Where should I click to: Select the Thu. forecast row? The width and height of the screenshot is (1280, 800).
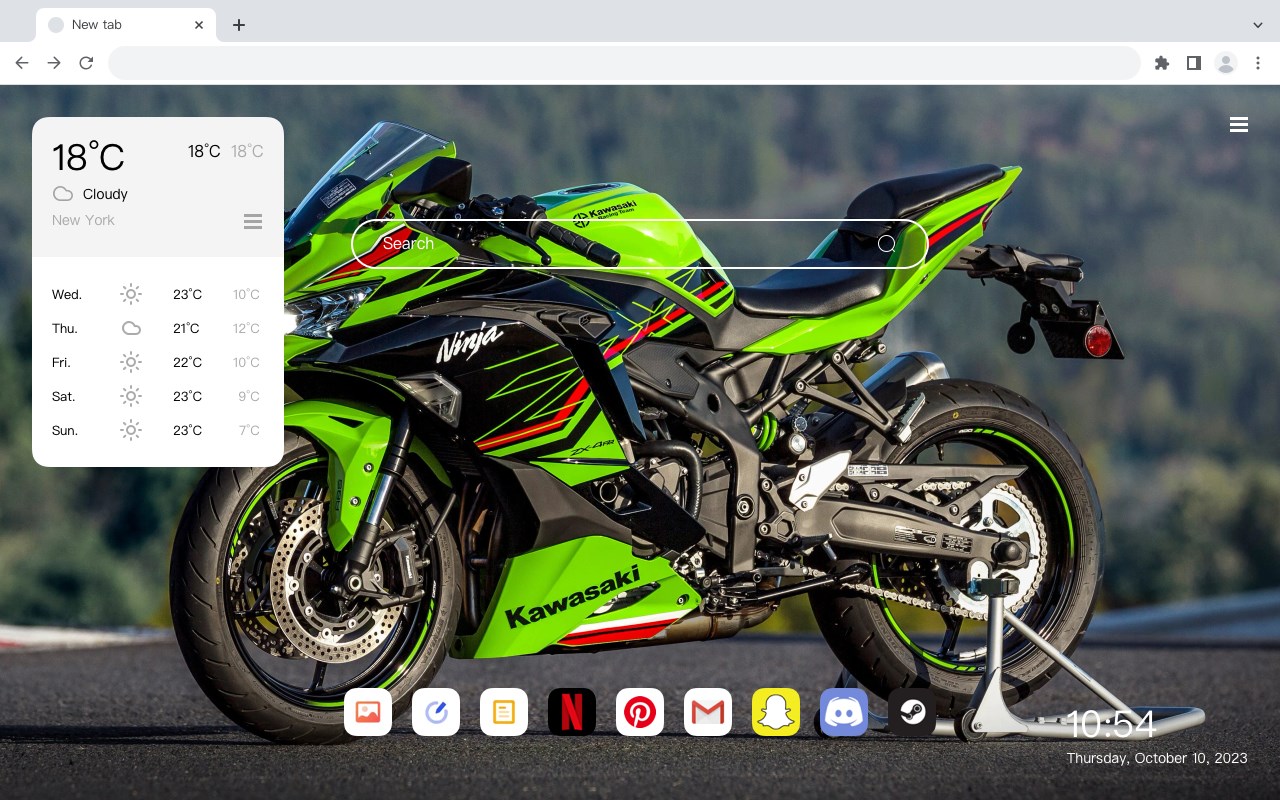(157, 328)
